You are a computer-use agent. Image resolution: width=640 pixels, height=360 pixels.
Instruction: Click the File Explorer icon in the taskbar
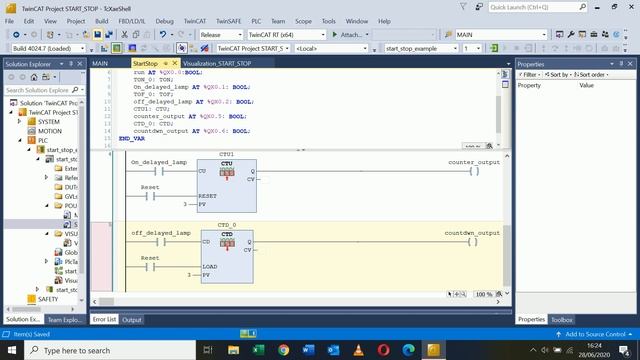tap(233, 350)
